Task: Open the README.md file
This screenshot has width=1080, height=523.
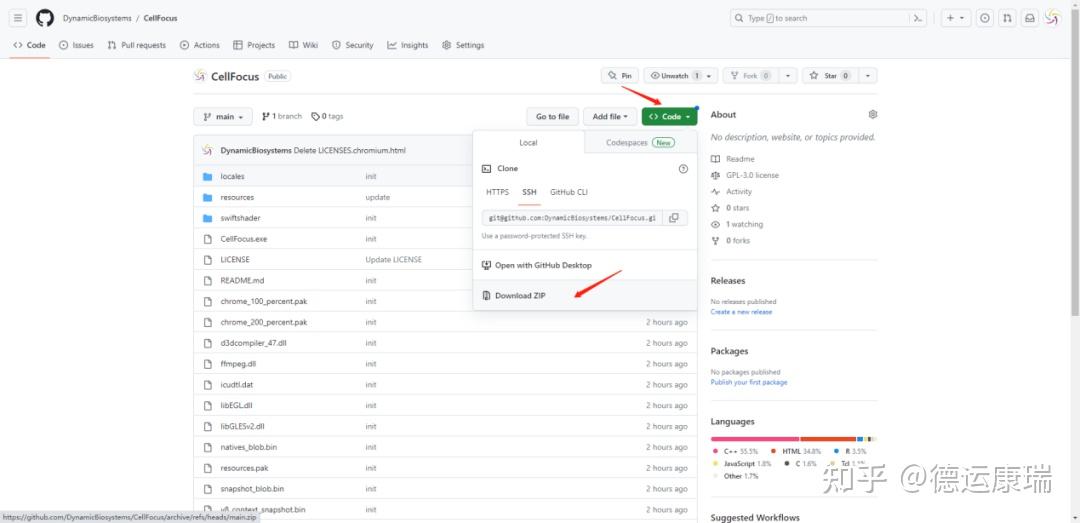Action: [242, 280]
